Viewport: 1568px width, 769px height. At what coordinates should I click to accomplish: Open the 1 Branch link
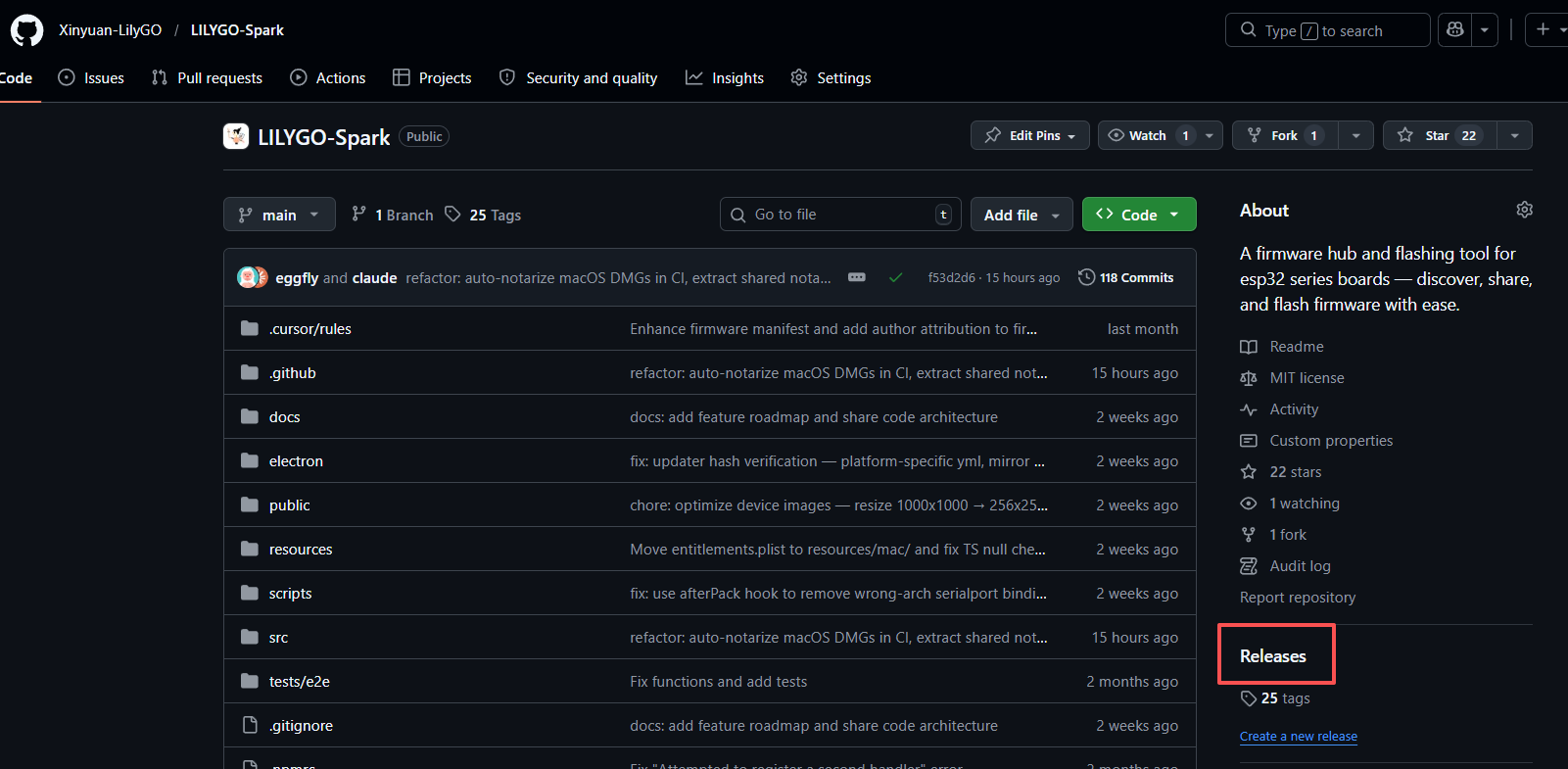392,215
